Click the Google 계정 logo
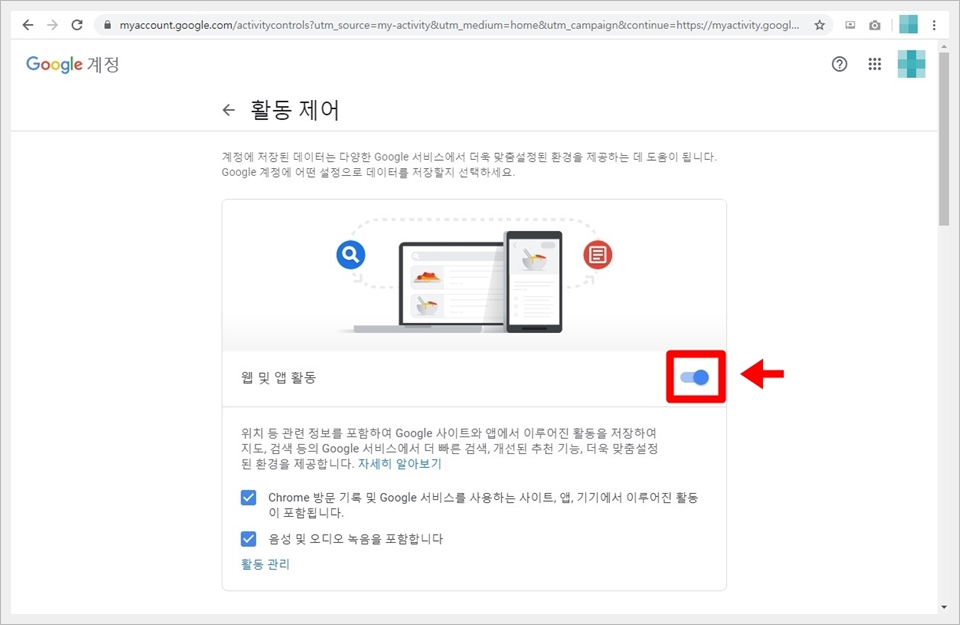The width and height of the screenshot is (960, 625). pyautogui.click(x=72, y=64)
